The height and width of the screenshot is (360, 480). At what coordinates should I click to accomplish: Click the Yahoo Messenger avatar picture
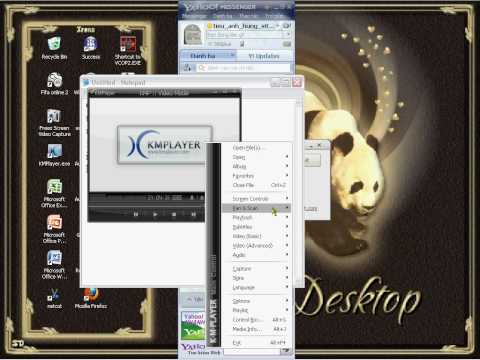pos(193,34)
